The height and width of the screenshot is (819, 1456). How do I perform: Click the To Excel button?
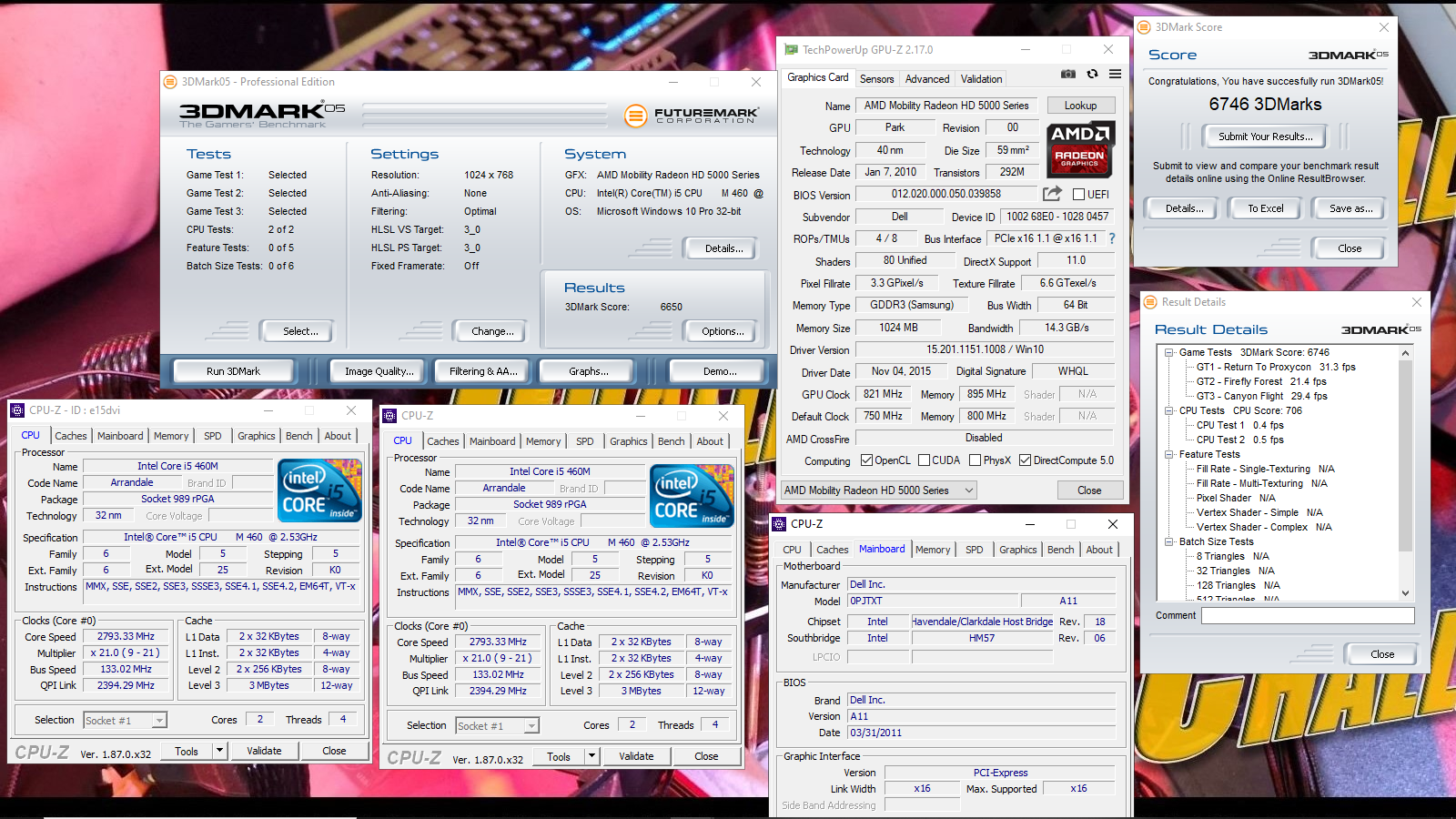pyautogui.click(x=1265, y=208)
